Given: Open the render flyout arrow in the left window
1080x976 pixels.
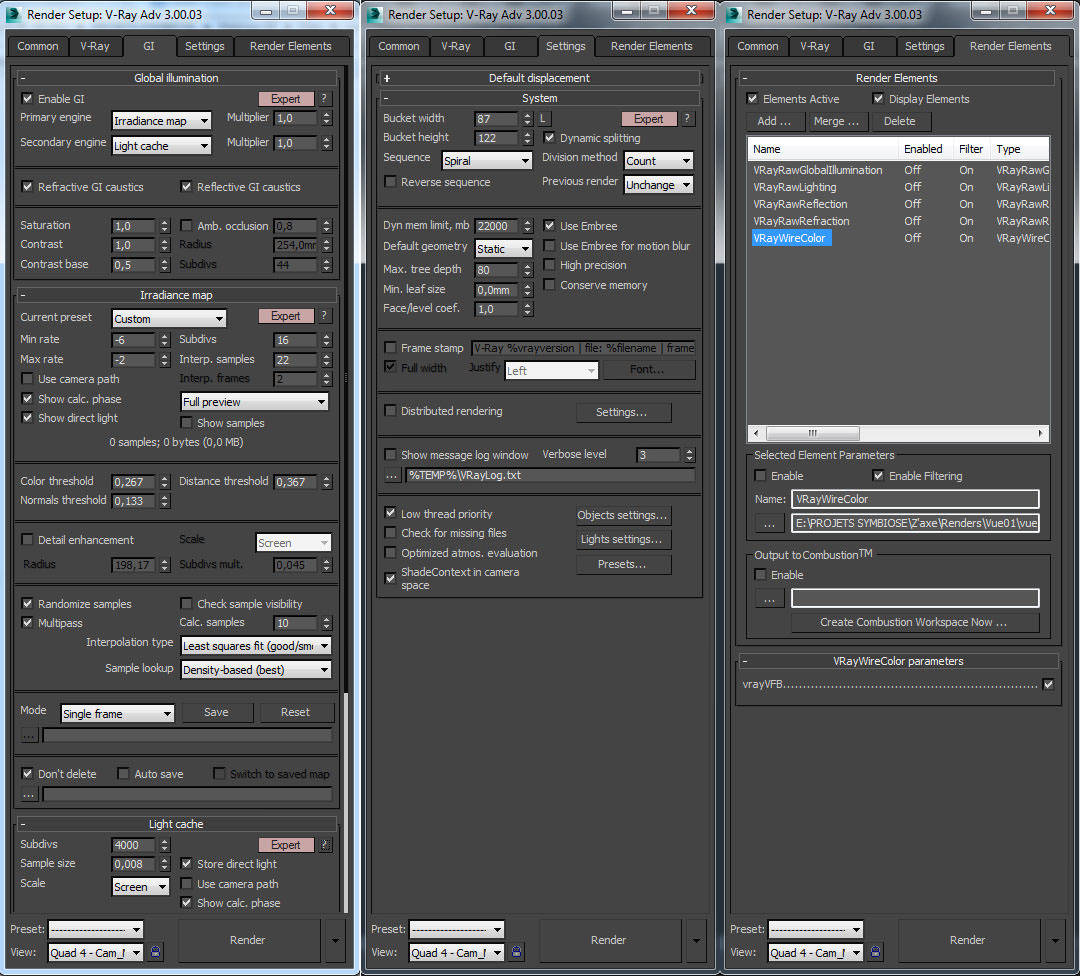Looking at the screenshot, I should pos(335,940).
